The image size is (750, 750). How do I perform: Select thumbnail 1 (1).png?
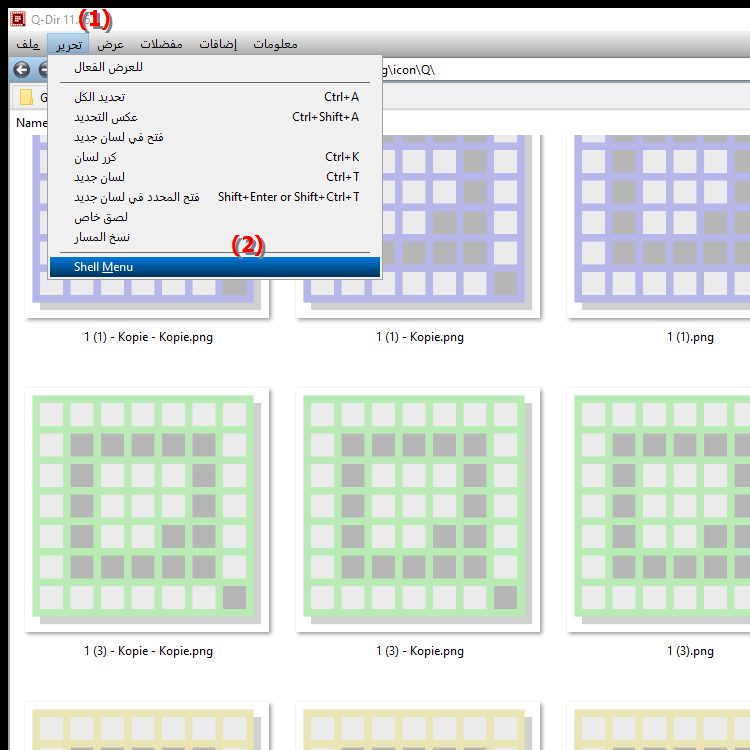(x=658, y=226)
